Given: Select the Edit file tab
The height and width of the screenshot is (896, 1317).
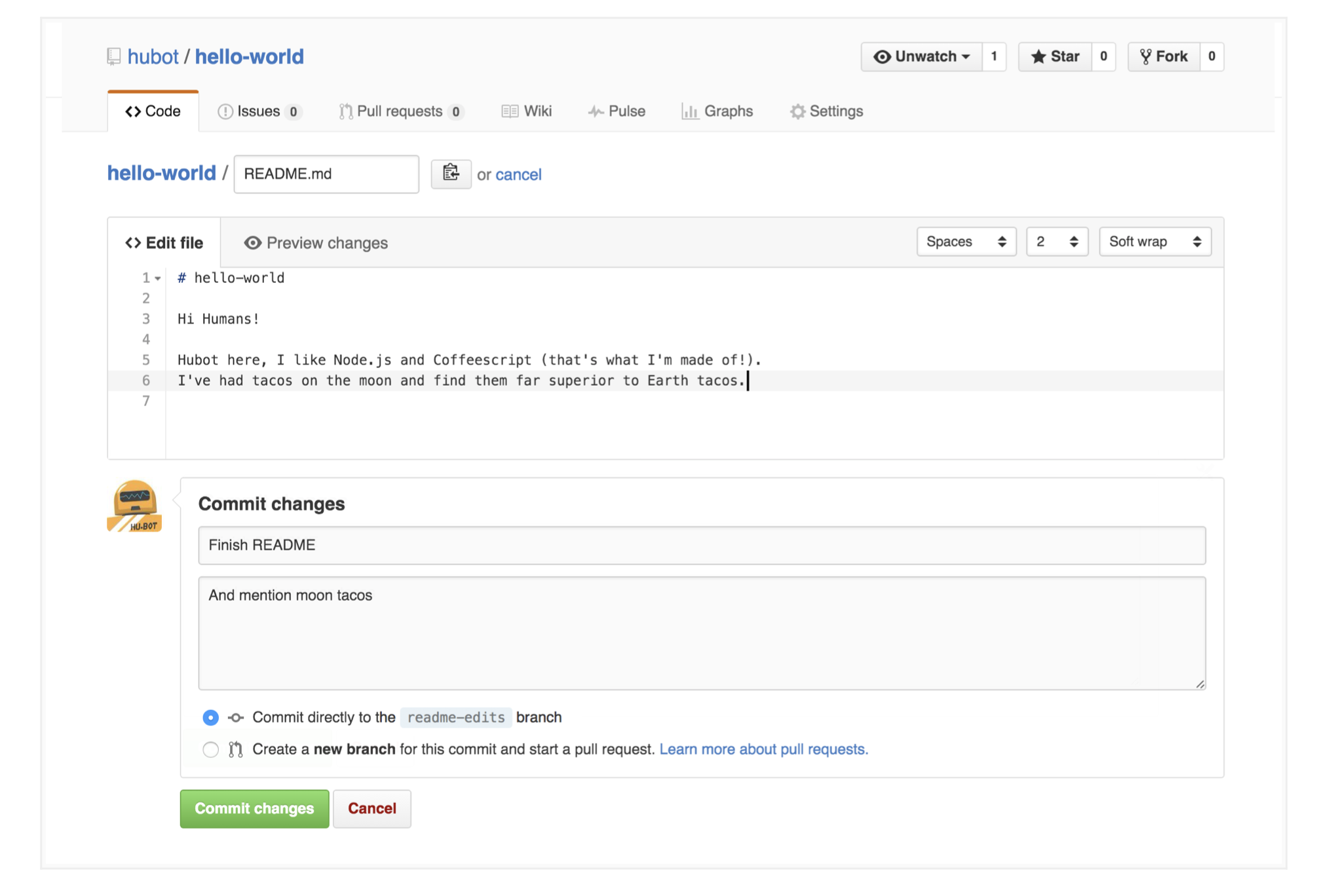Looking at the screenshot, I should click(x=164, y=243).
